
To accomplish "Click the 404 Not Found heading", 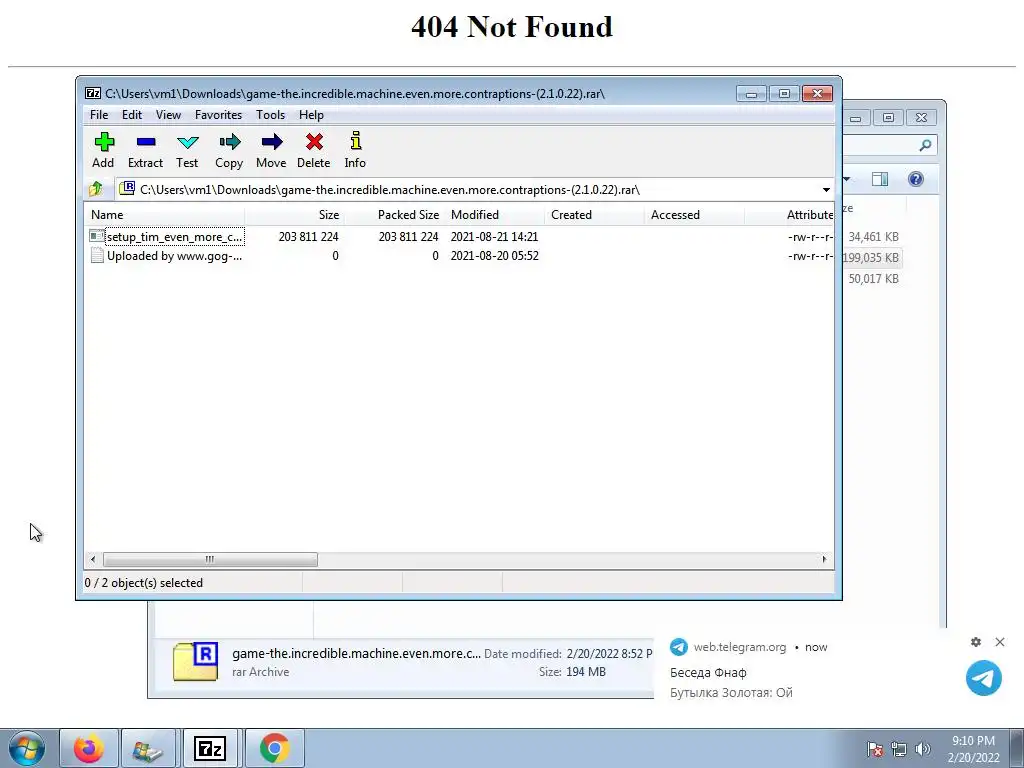I will point(512,27).
